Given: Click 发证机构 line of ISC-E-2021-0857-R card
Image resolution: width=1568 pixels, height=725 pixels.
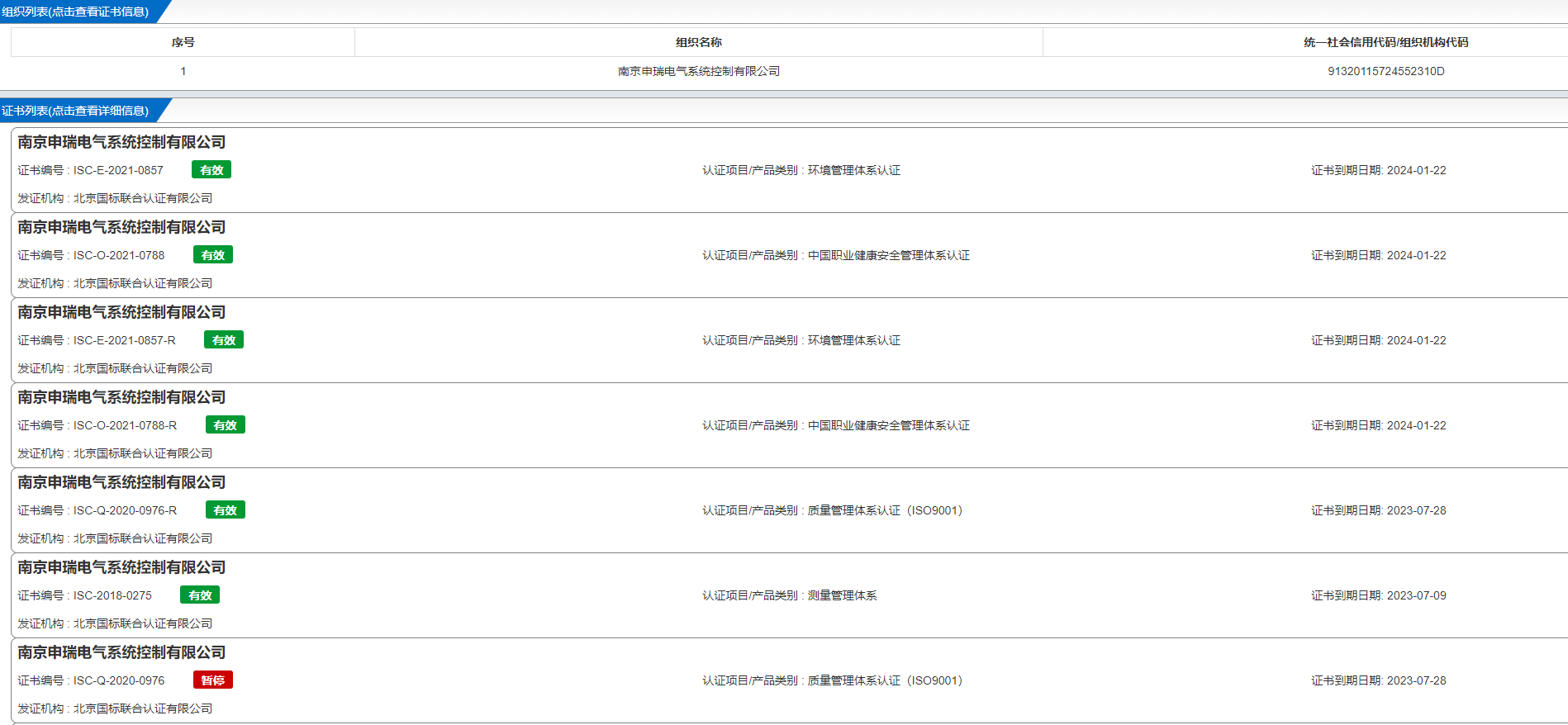Looking at the screenshot, I should [x=115, y=368].
